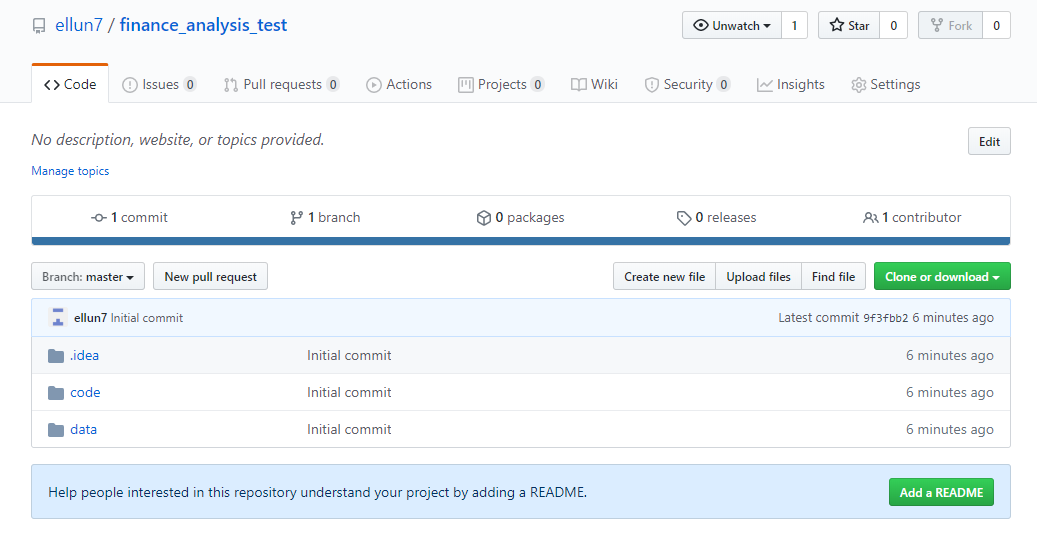The width and height of the screenshot is (1037, 539).
Task: Expand the Branch: master selector
Action: point(88,276)
